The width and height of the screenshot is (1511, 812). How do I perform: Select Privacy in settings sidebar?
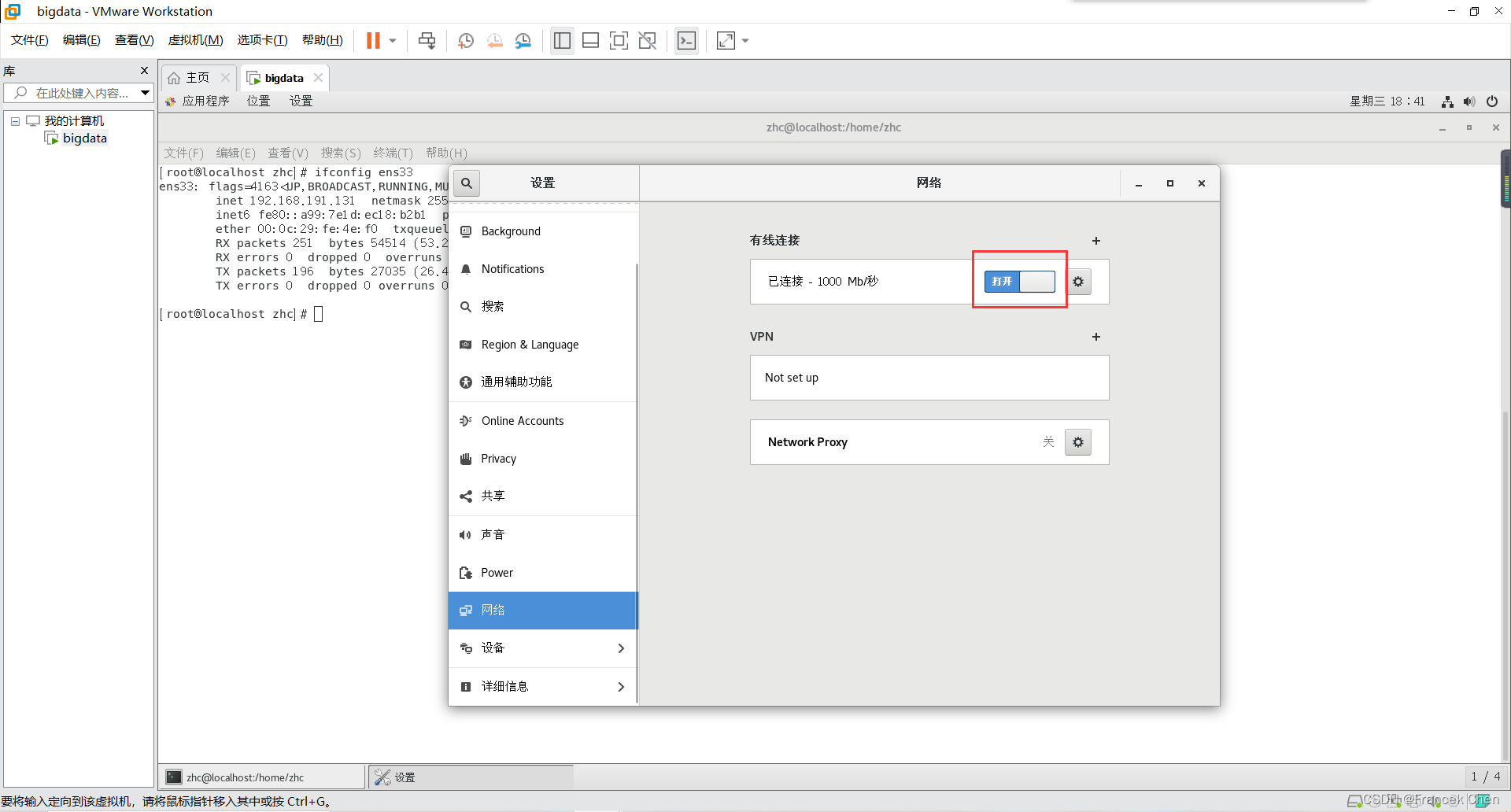(543, 459)
